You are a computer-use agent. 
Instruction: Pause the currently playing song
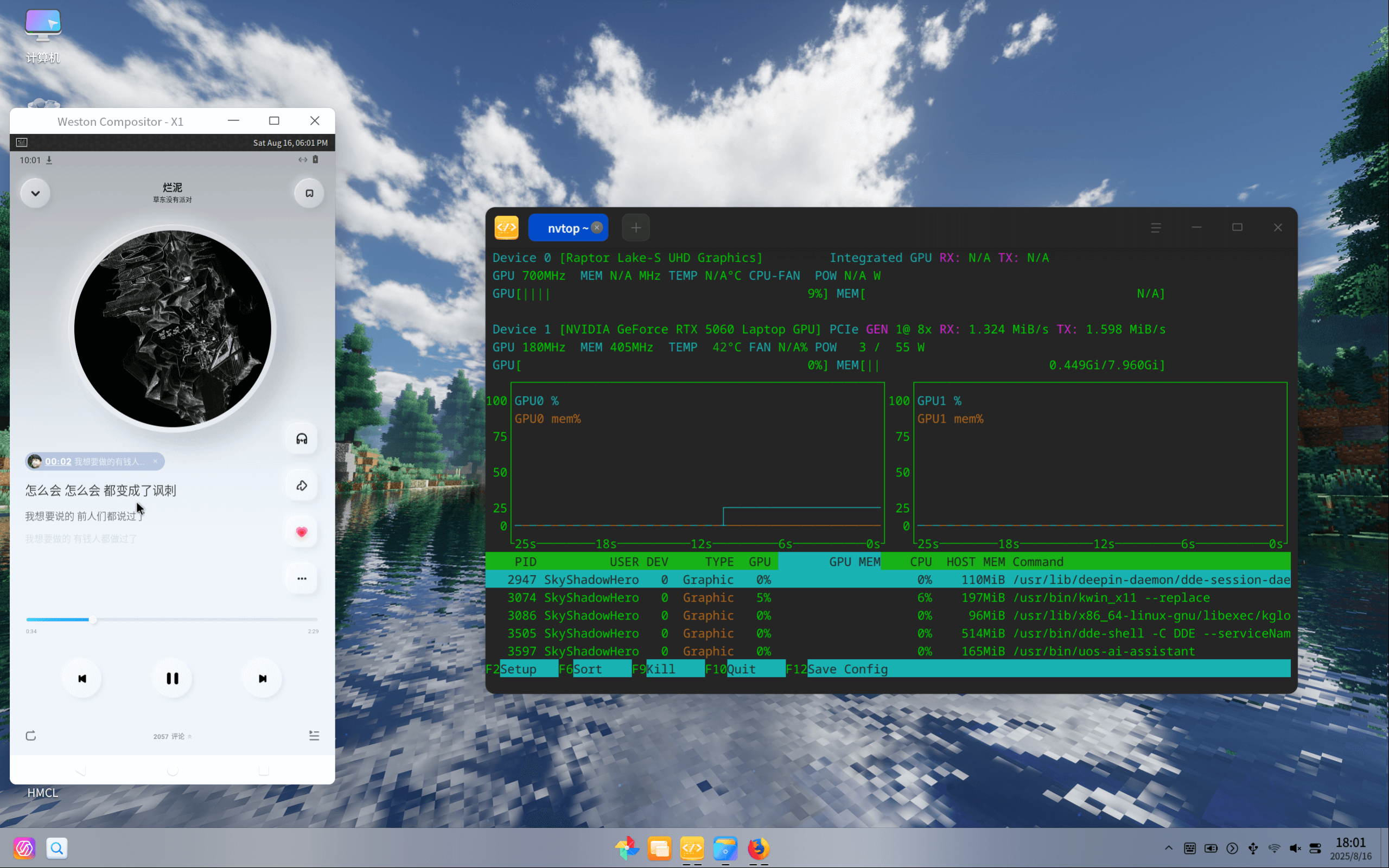click(172, 679)
